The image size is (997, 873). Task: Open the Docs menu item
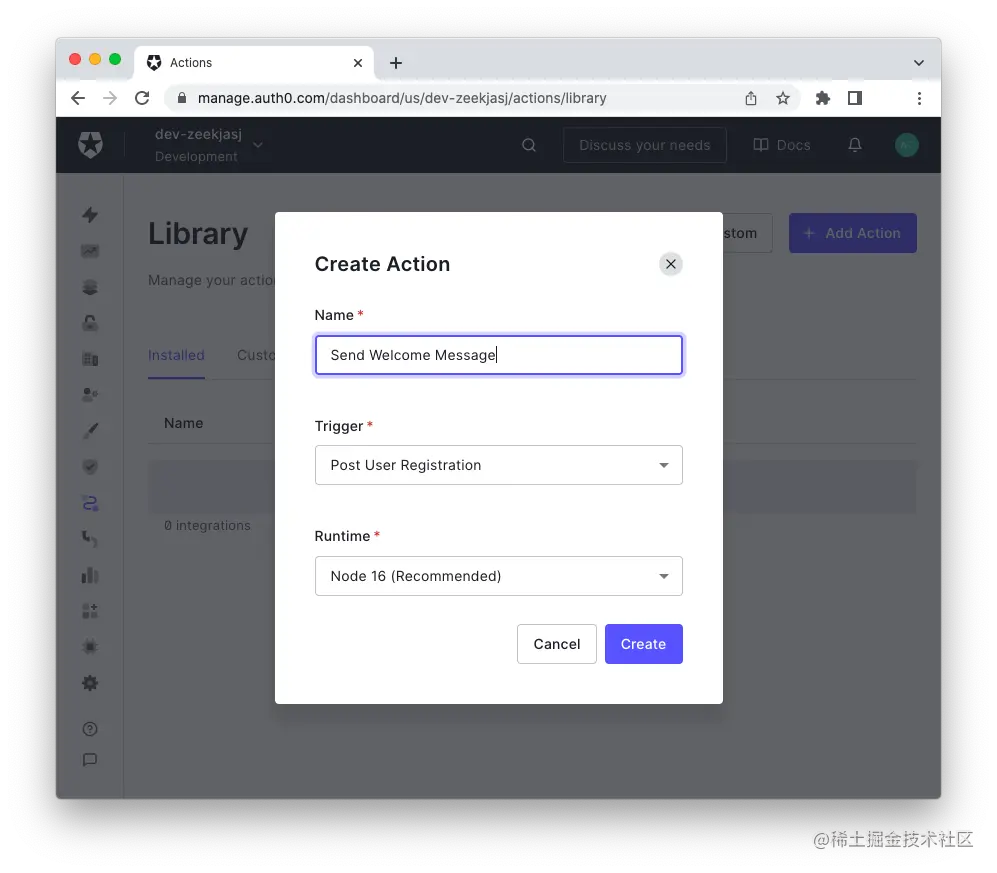(x=781, y=145)
